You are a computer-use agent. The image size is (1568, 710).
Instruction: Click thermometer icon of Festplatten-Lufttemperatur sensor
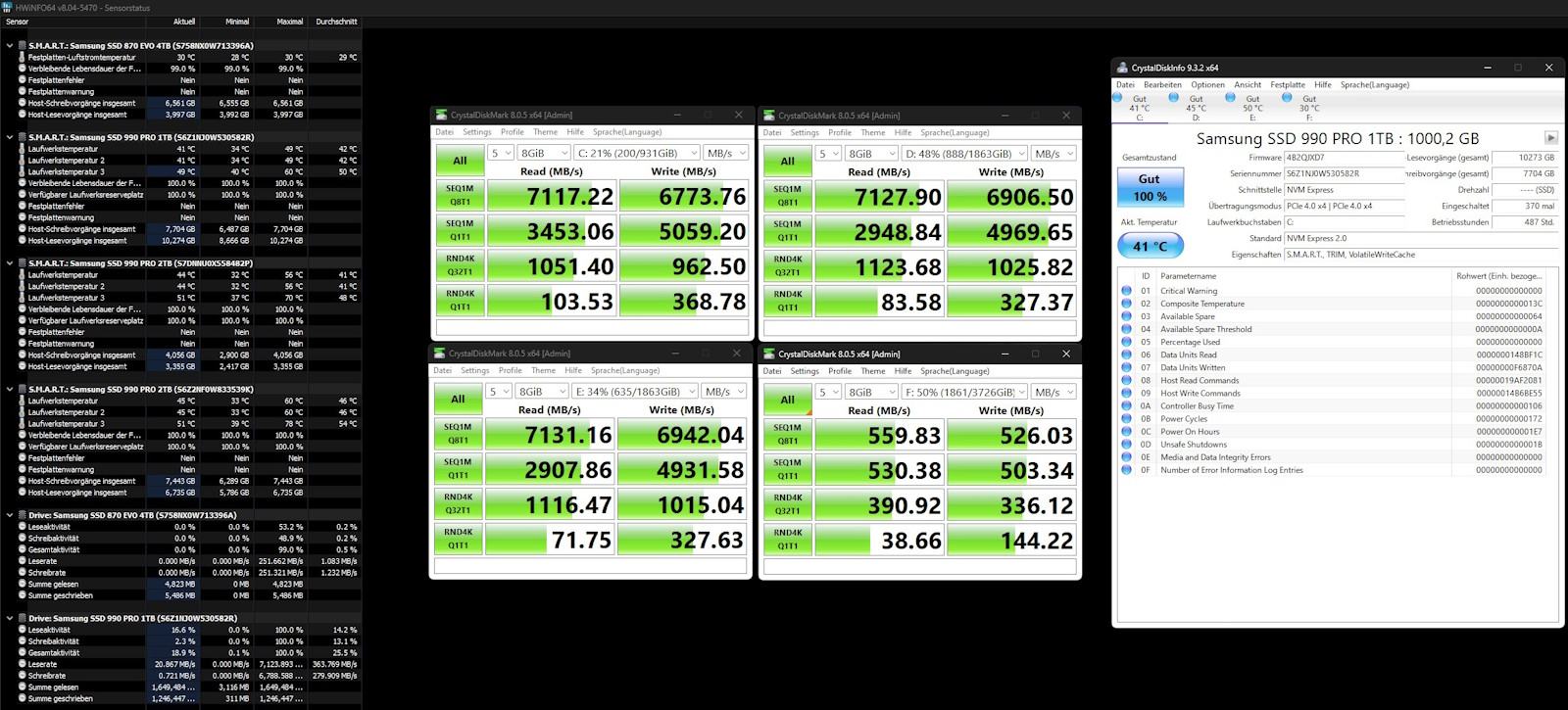pyautogui.click(x=22, y=57)
